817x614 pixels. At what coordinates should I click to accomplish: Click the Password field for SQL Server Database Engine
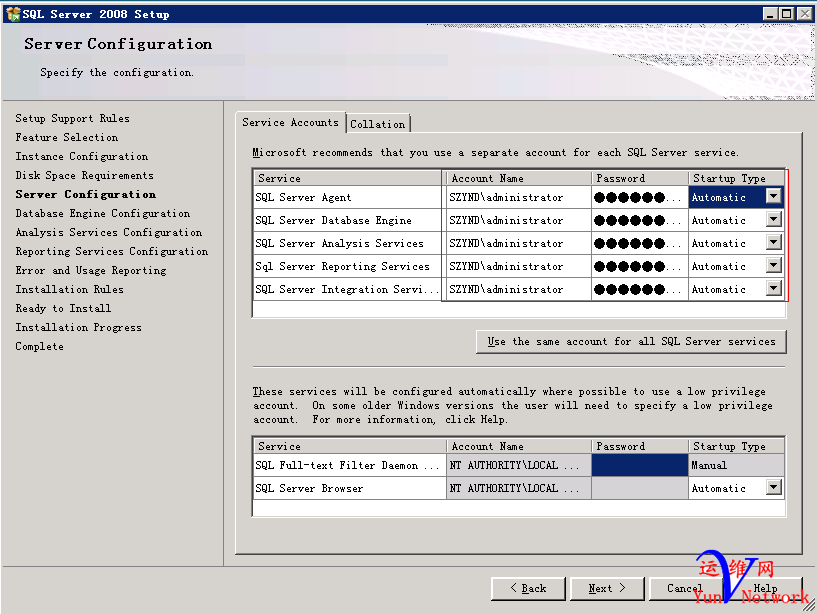point(640,220)
